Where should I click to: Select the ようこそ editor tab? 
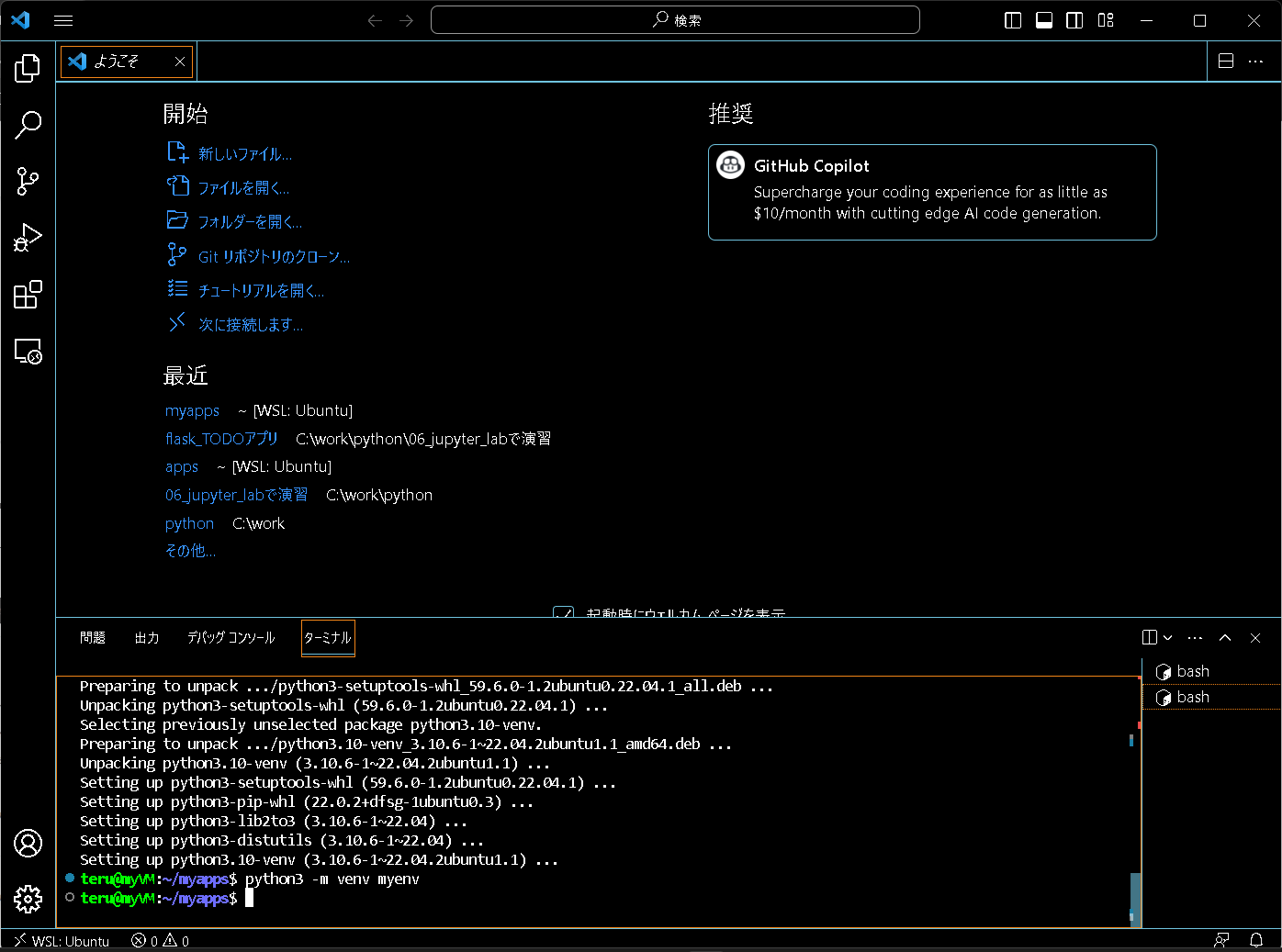point(127,62)
